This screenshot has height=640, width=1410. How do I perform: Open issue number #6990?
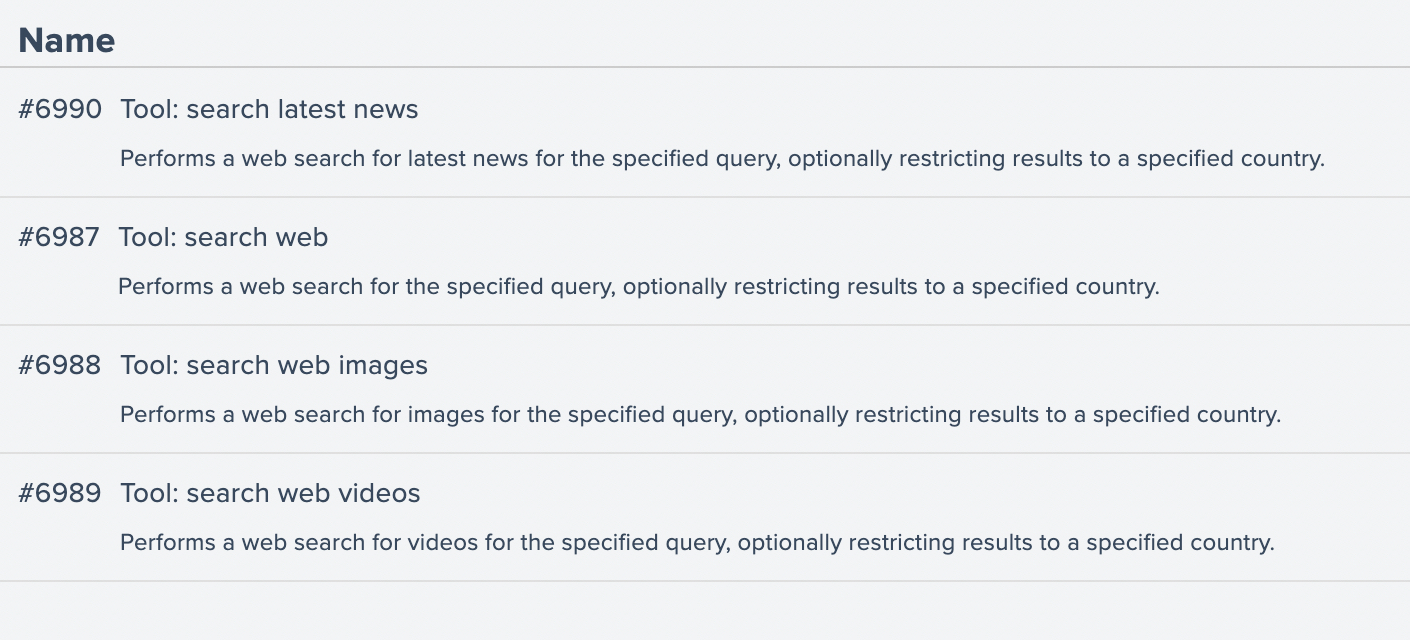60,109
